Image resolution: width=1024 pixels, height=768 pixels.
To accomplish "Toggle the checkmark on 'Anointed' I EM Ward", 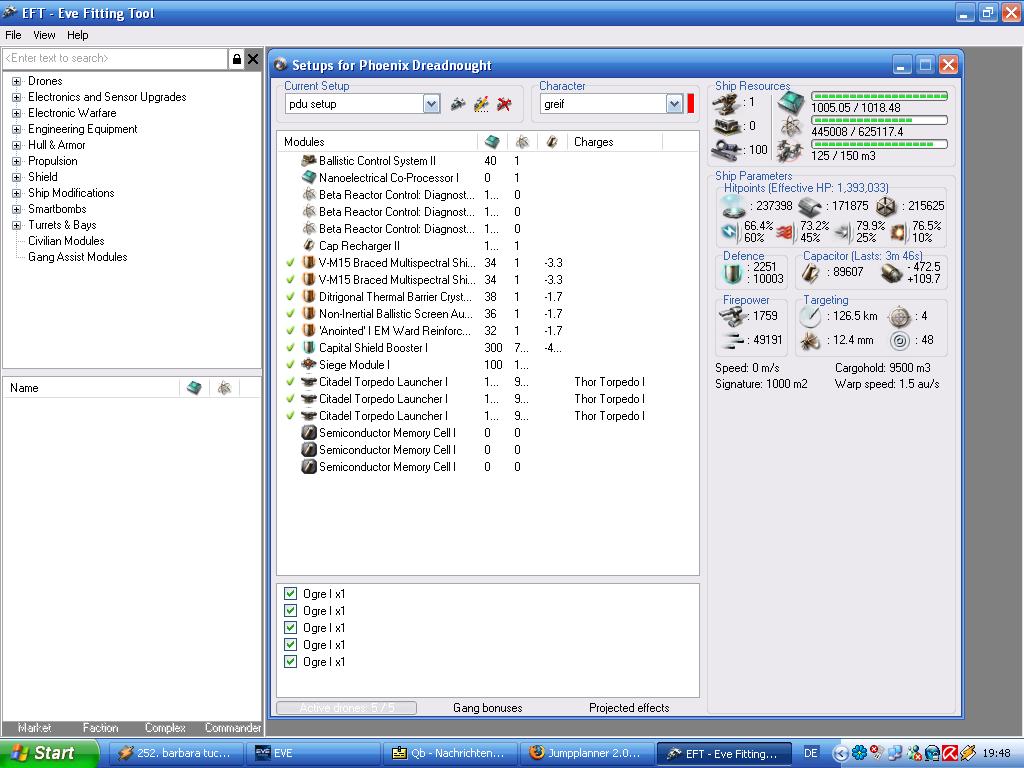I will point(291,330).
